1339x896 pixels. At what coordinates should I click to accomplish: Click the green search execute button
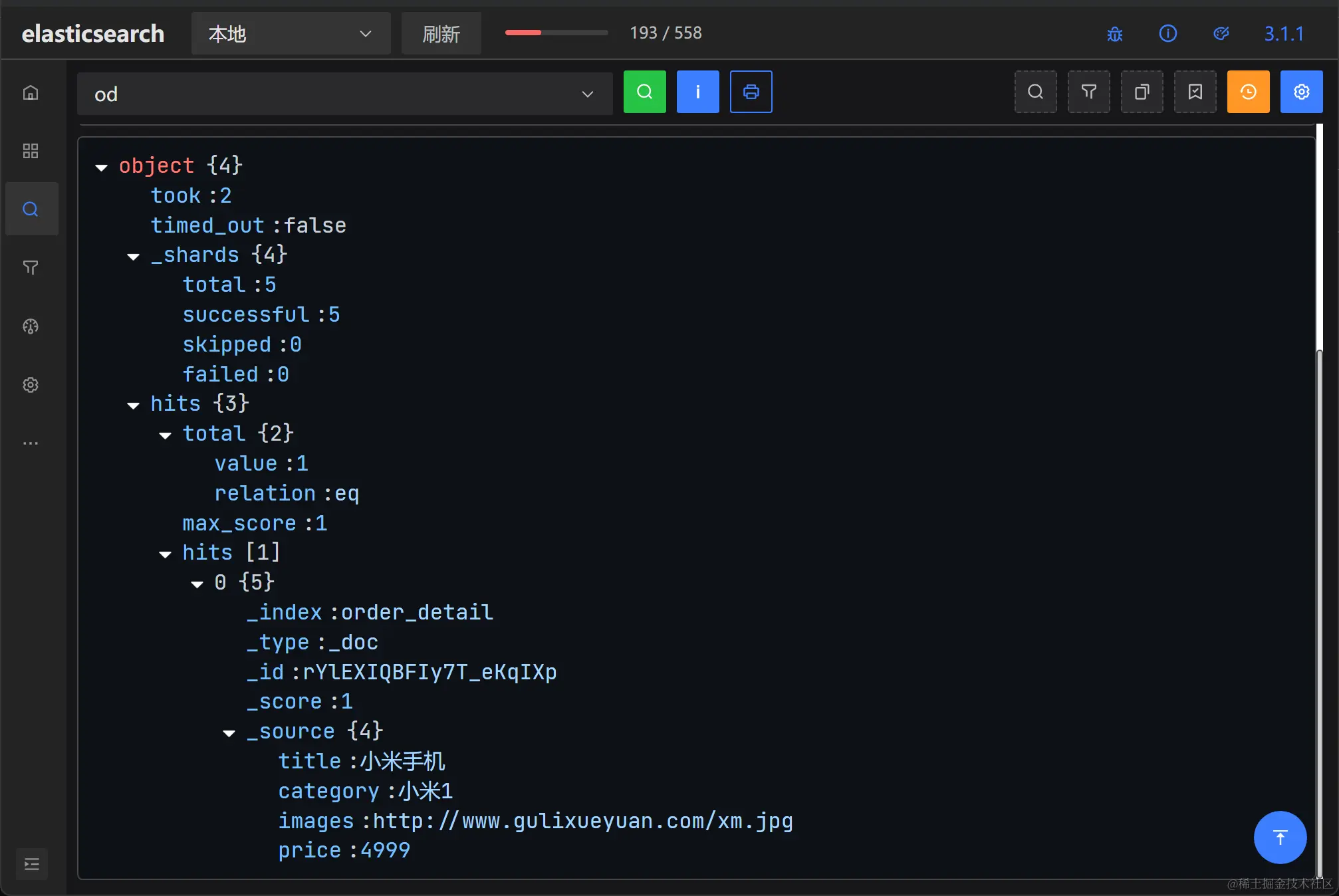pyautogui.click(x=644, y=92)
